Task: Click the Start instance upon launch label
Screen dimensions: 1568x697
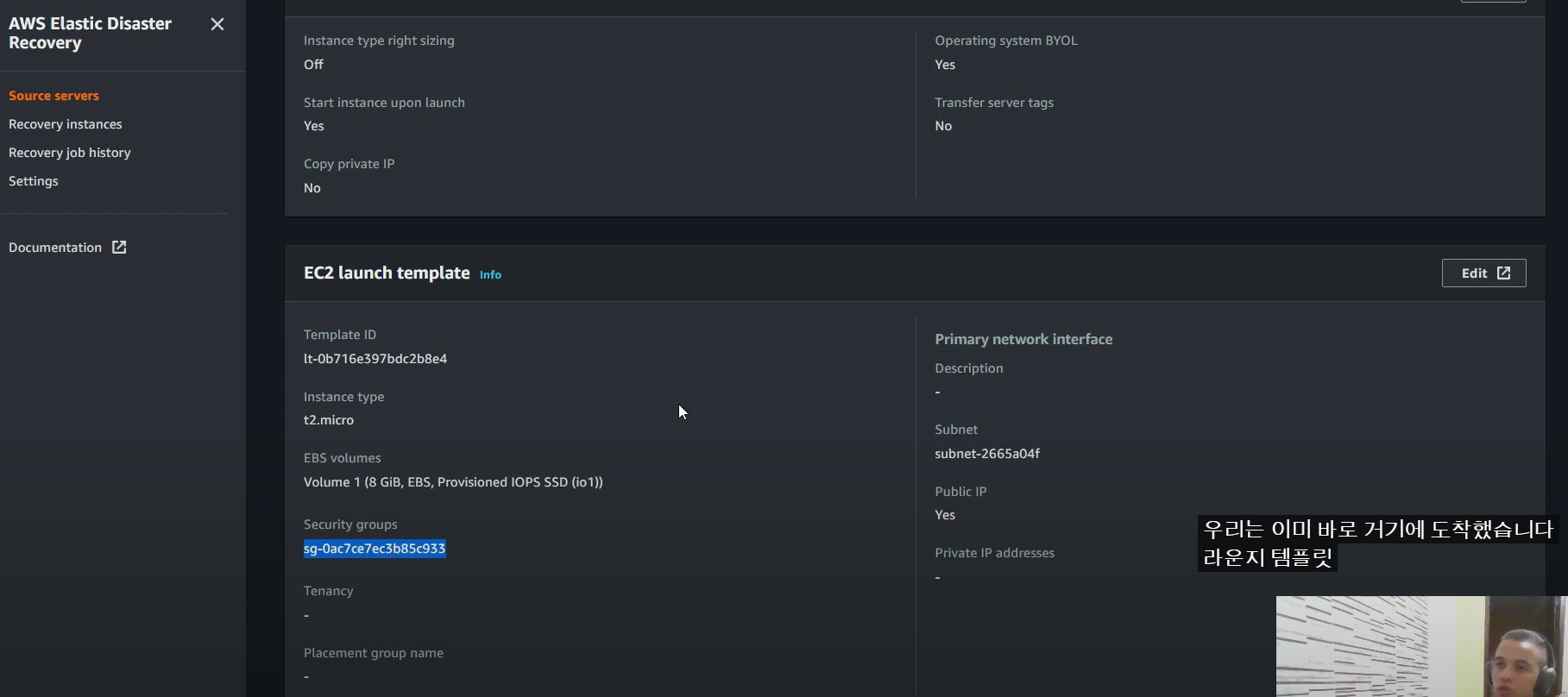Action: coord(384,103)
